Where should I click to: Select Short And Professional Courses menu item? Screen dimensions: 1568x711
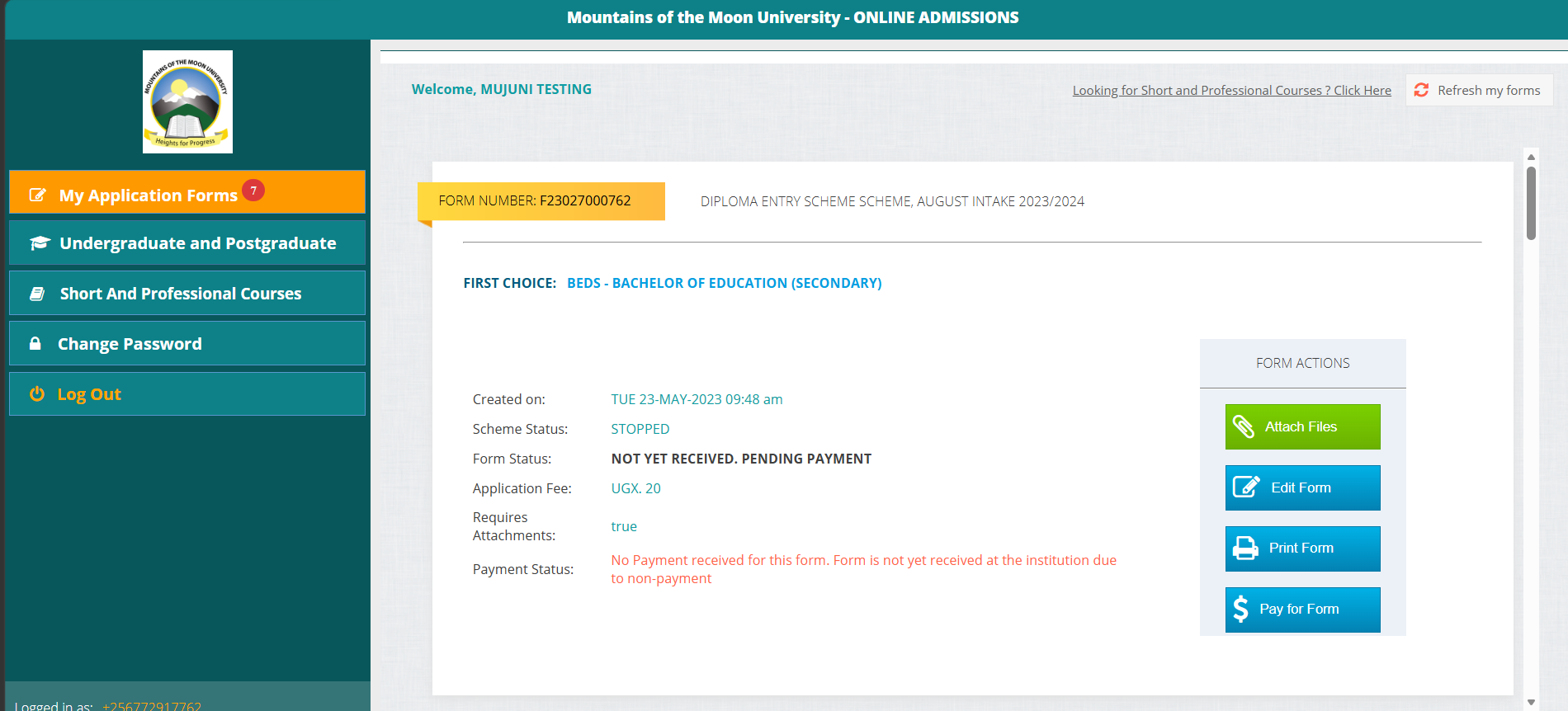coord(181,294)
